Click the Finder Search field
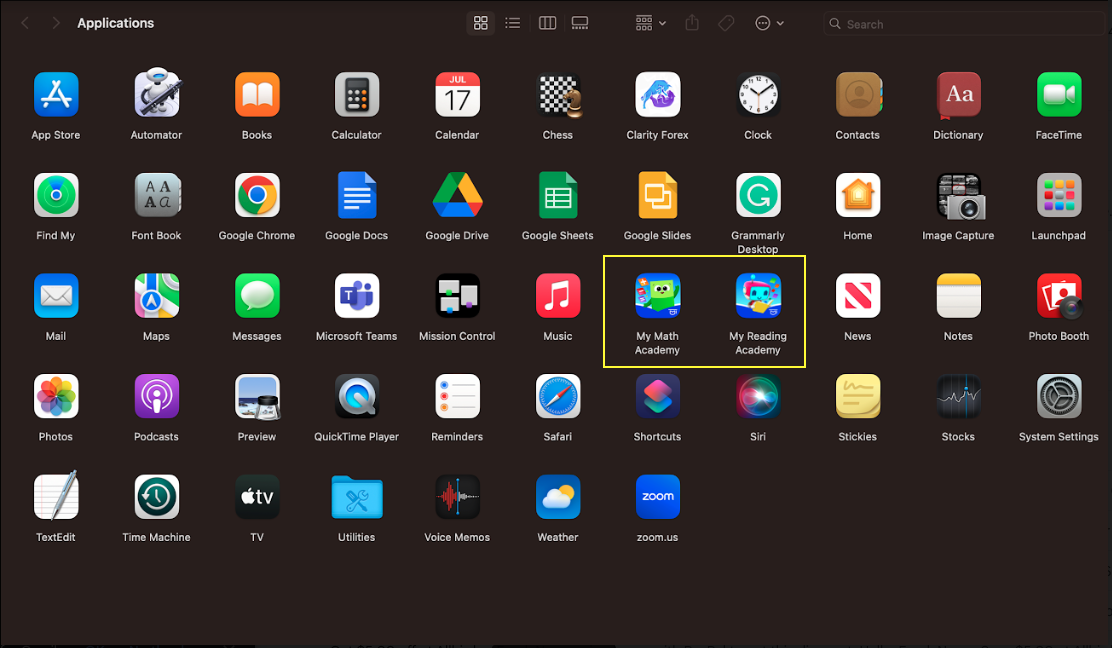The width and height of the screenshot is (1112, 648). 964,23
